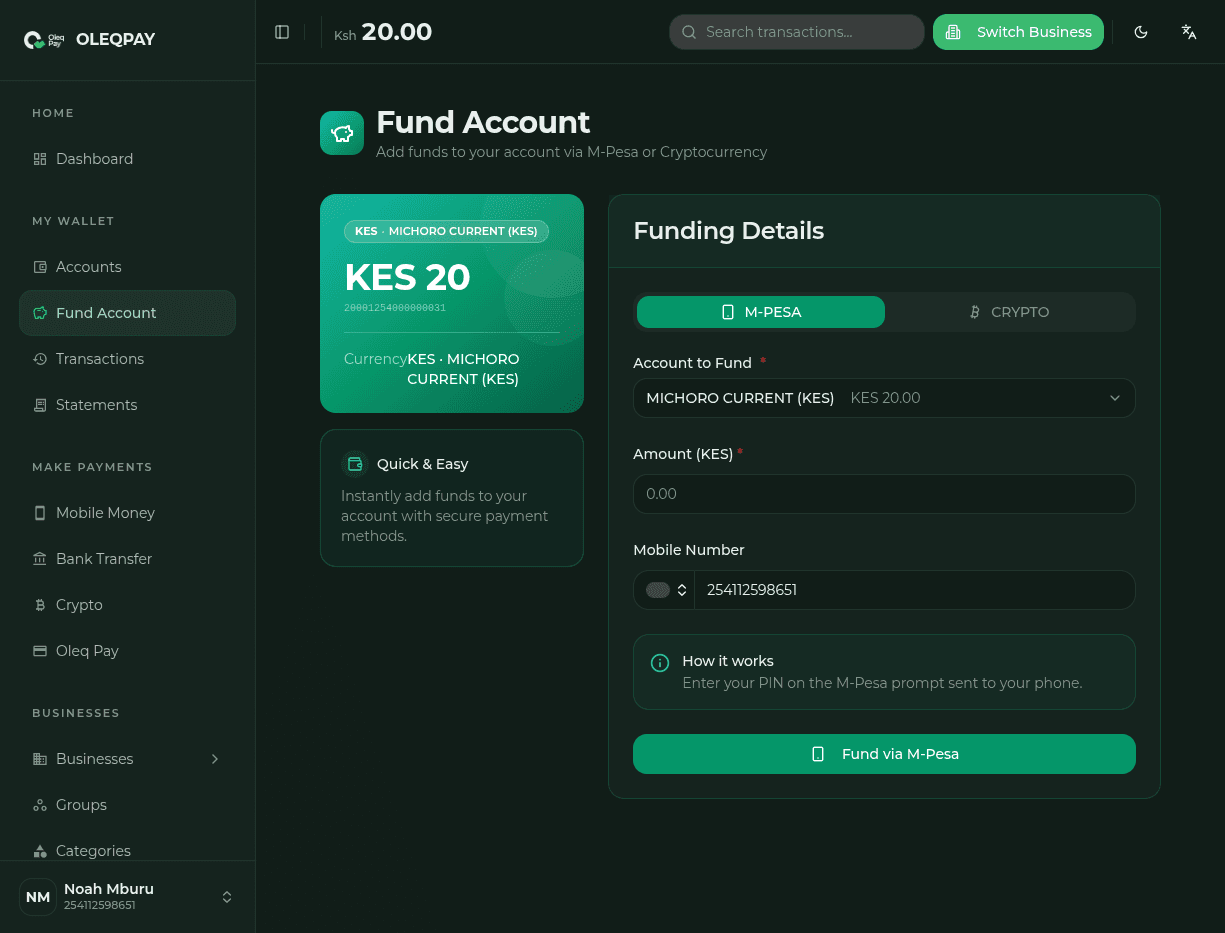
Task: Click the Dashboard grid icon
Action: point(40,159)
